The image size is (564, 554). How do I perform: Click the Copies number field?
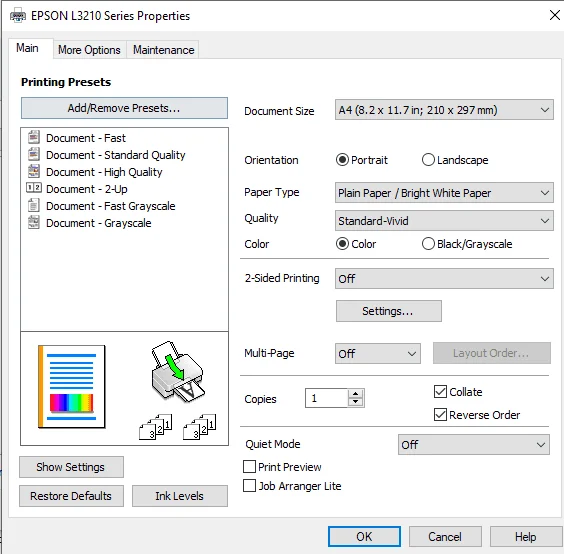[326, 398]
